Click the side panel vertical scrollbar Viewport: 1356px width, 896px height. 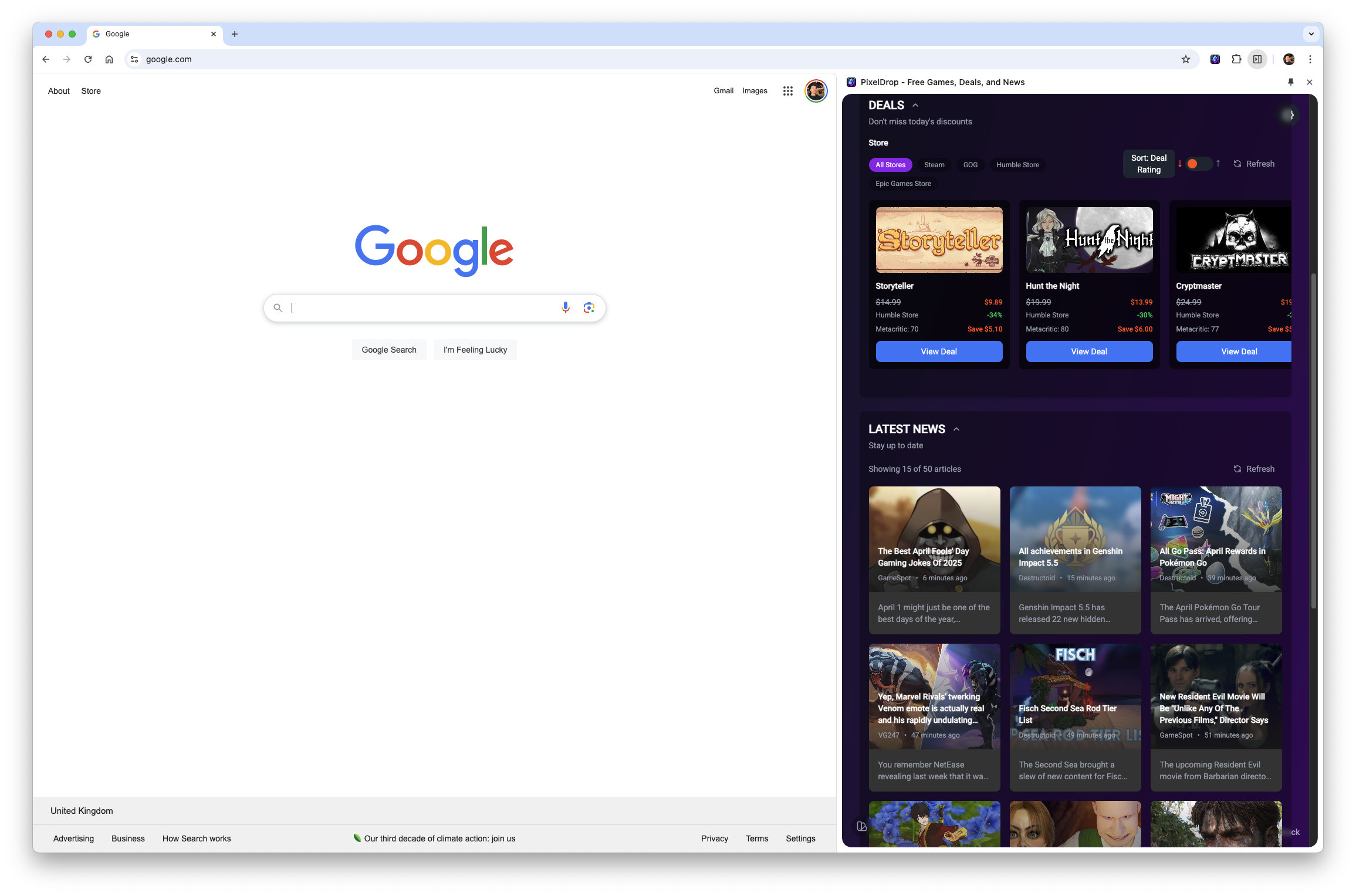[1313, 440]
